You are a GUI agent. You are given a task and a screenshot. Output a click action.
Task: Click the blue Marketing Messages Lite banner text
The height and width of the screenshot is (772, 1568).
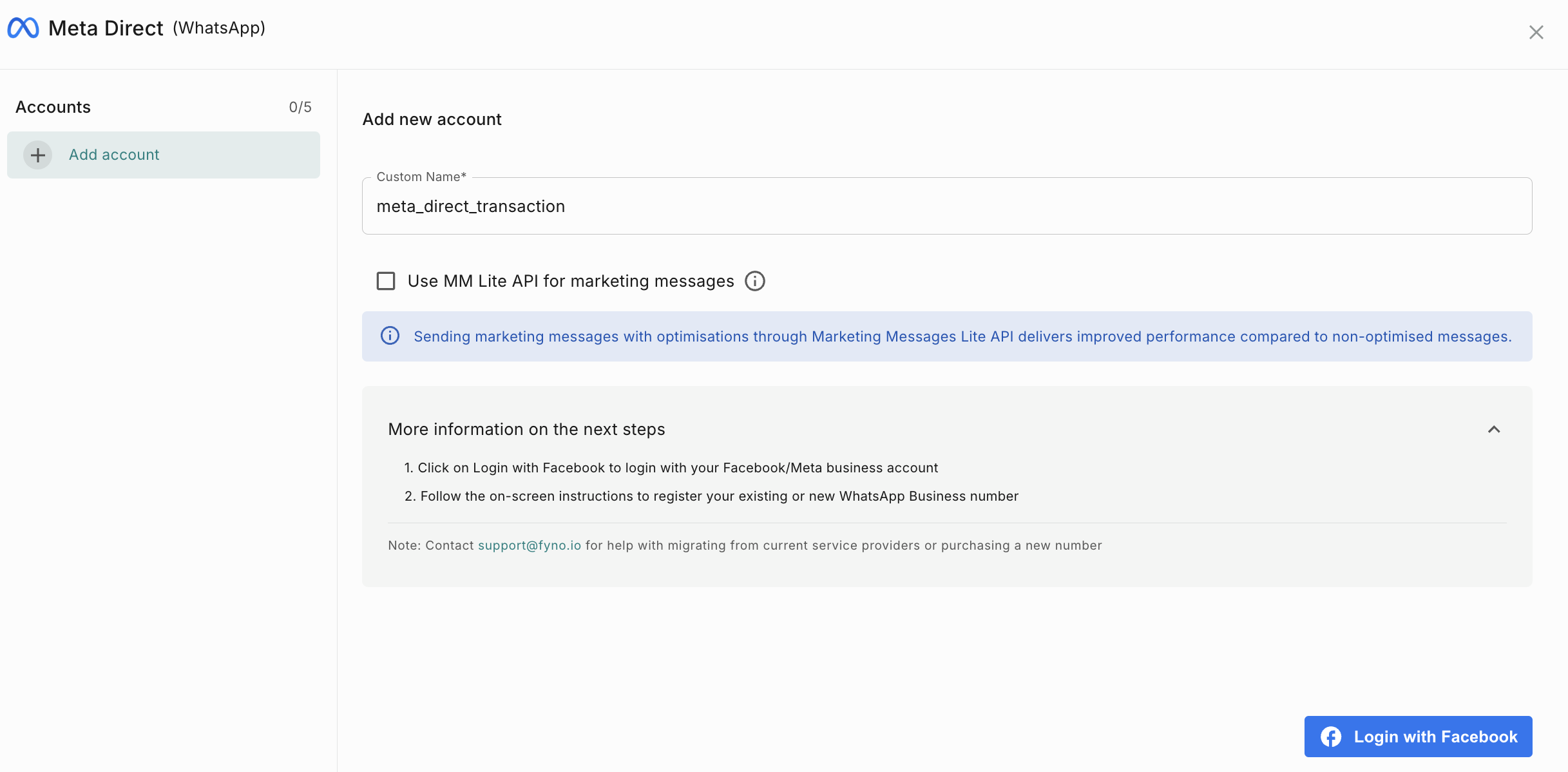962,336
